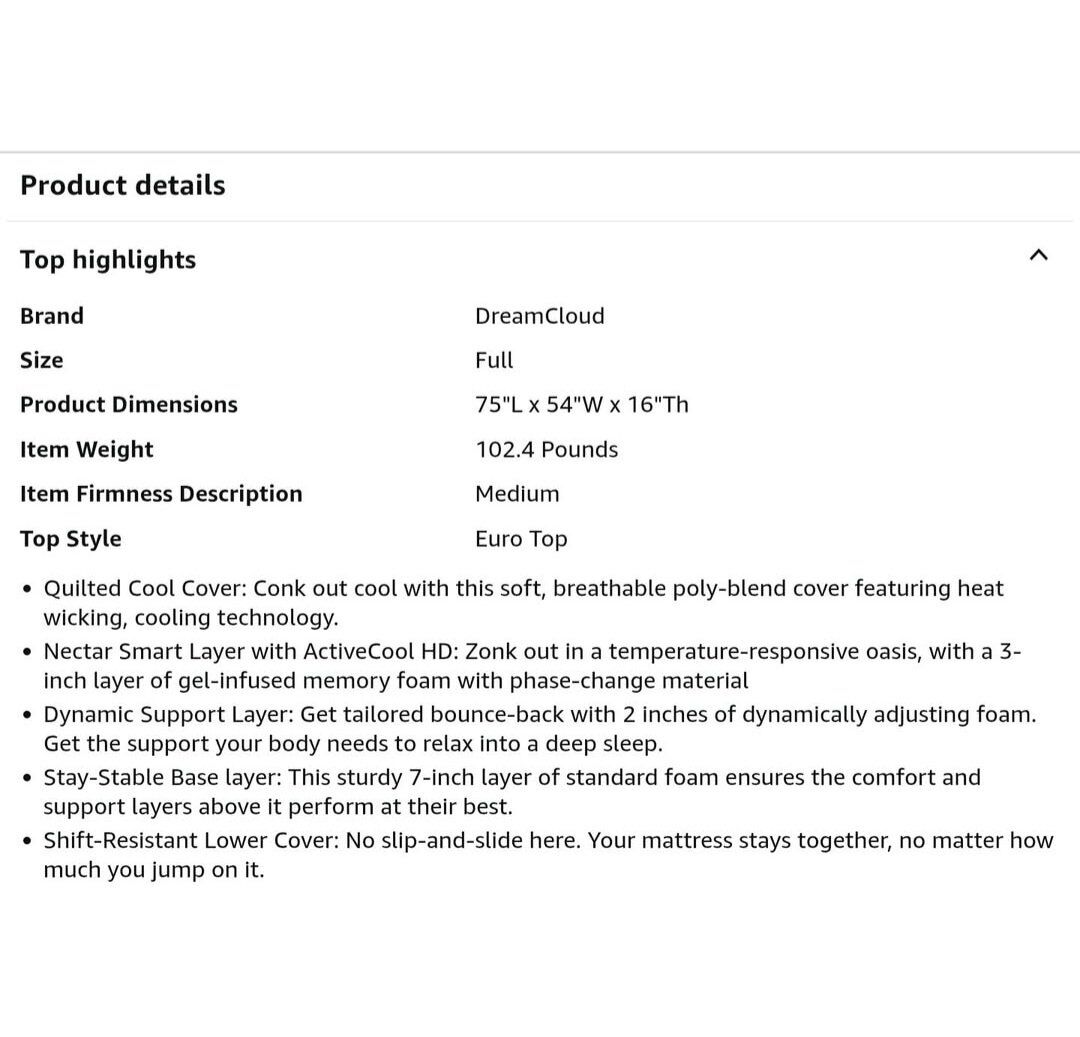Image resolution: width=1080 pixels, height=1037 pixels.
Task: Click the Item Weight label
Action: click(87, 450)
